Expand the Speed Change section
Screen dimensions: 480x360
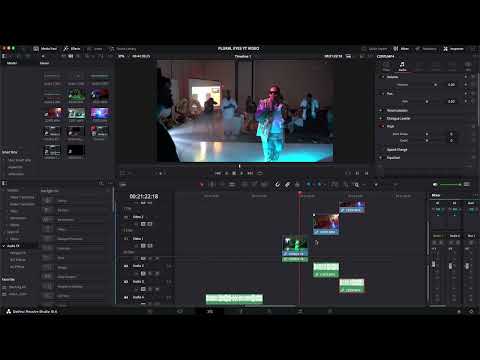tap(397, 150)
